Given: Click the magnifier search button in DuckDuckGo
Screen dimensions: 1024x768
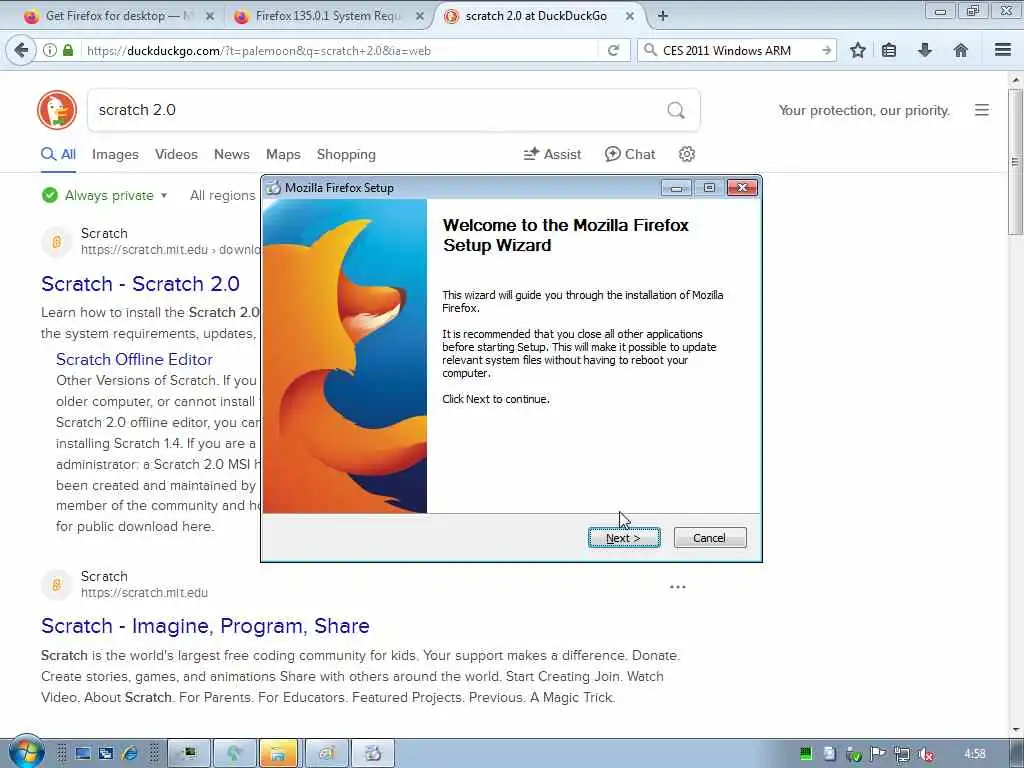Looking at the screenshot, I should coord(676,110).
